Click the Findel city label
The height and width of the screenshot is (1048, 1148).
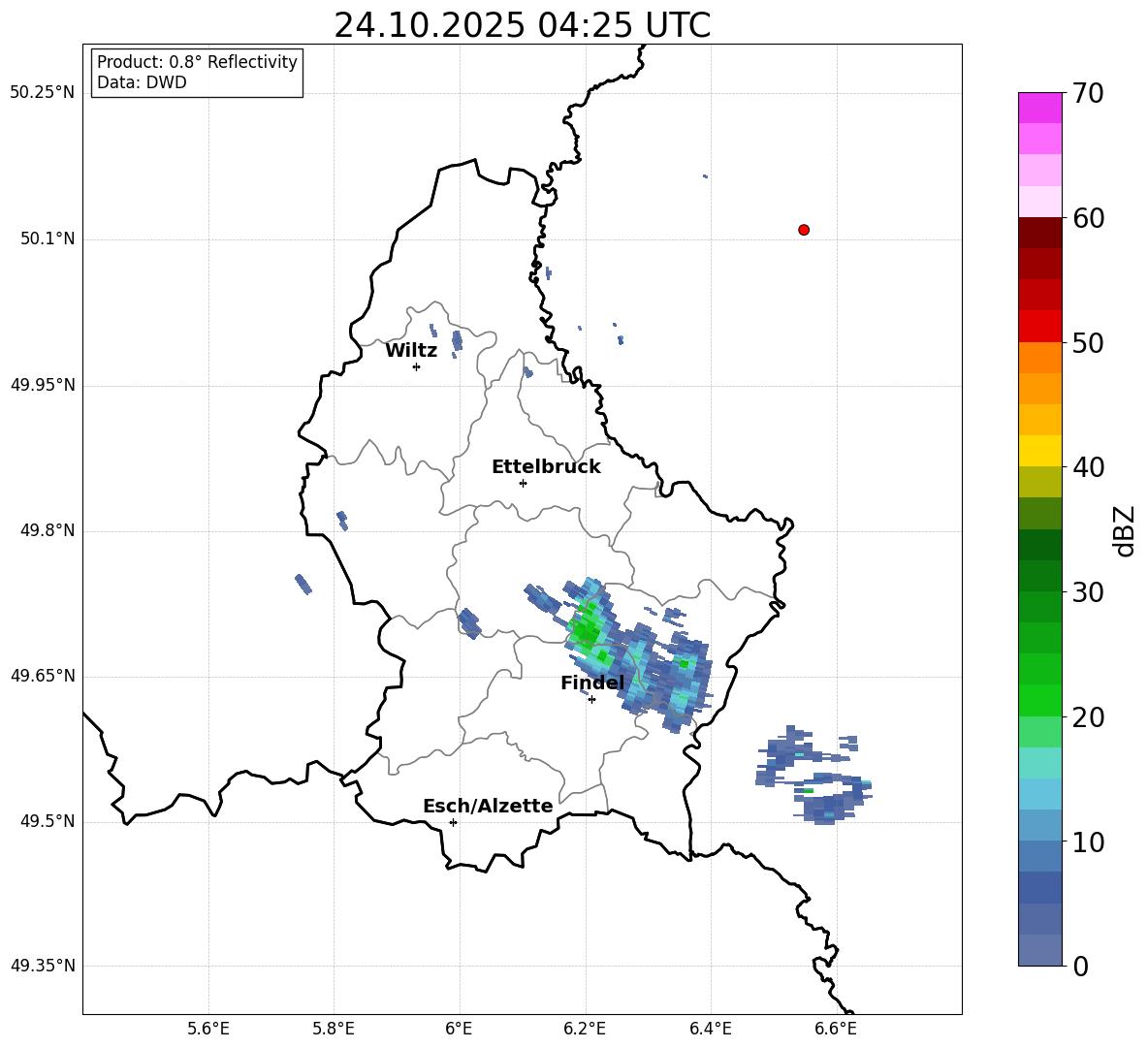592,683
